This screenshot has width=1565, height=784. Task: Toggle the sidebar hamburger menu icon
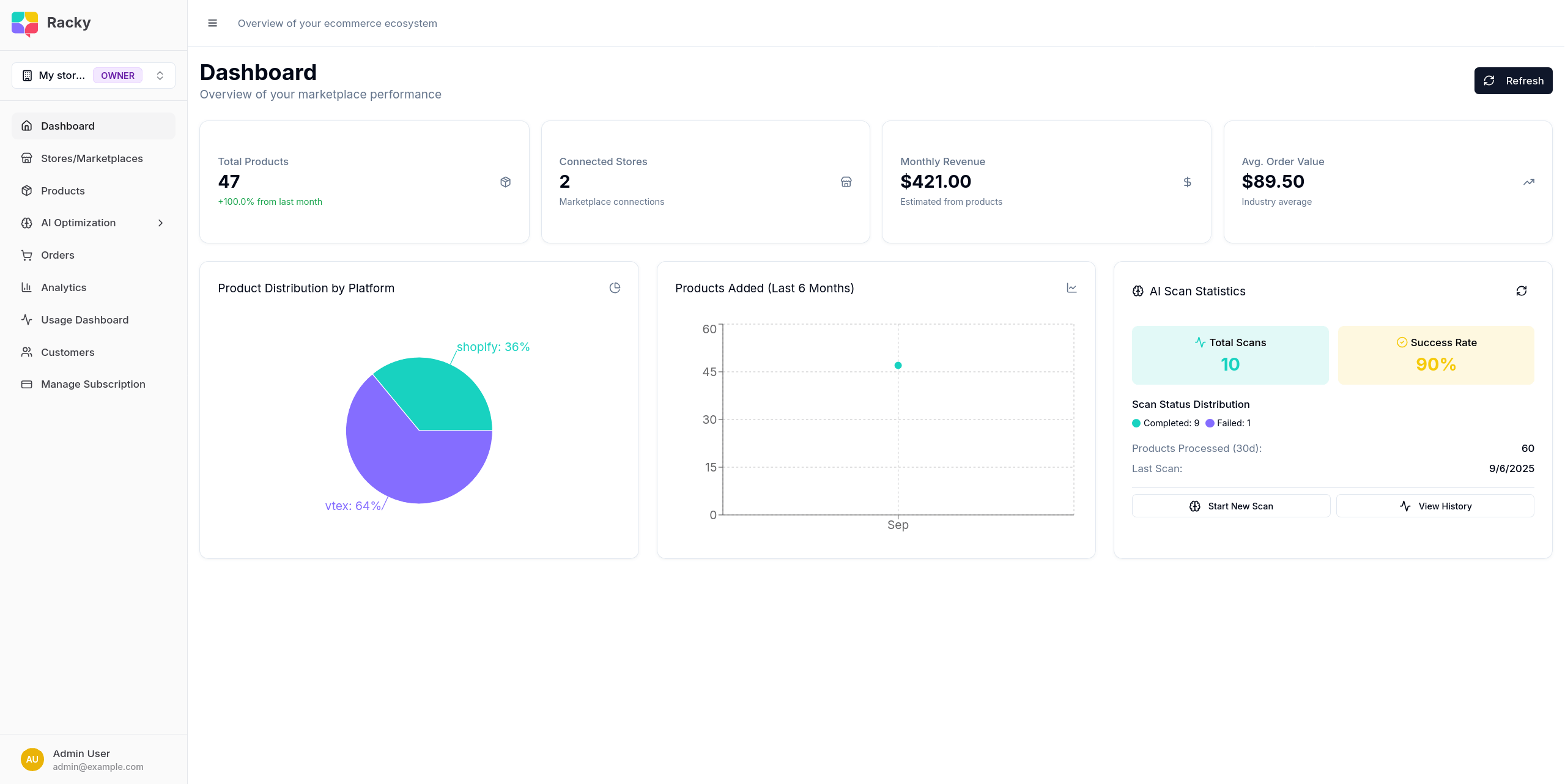212,23
